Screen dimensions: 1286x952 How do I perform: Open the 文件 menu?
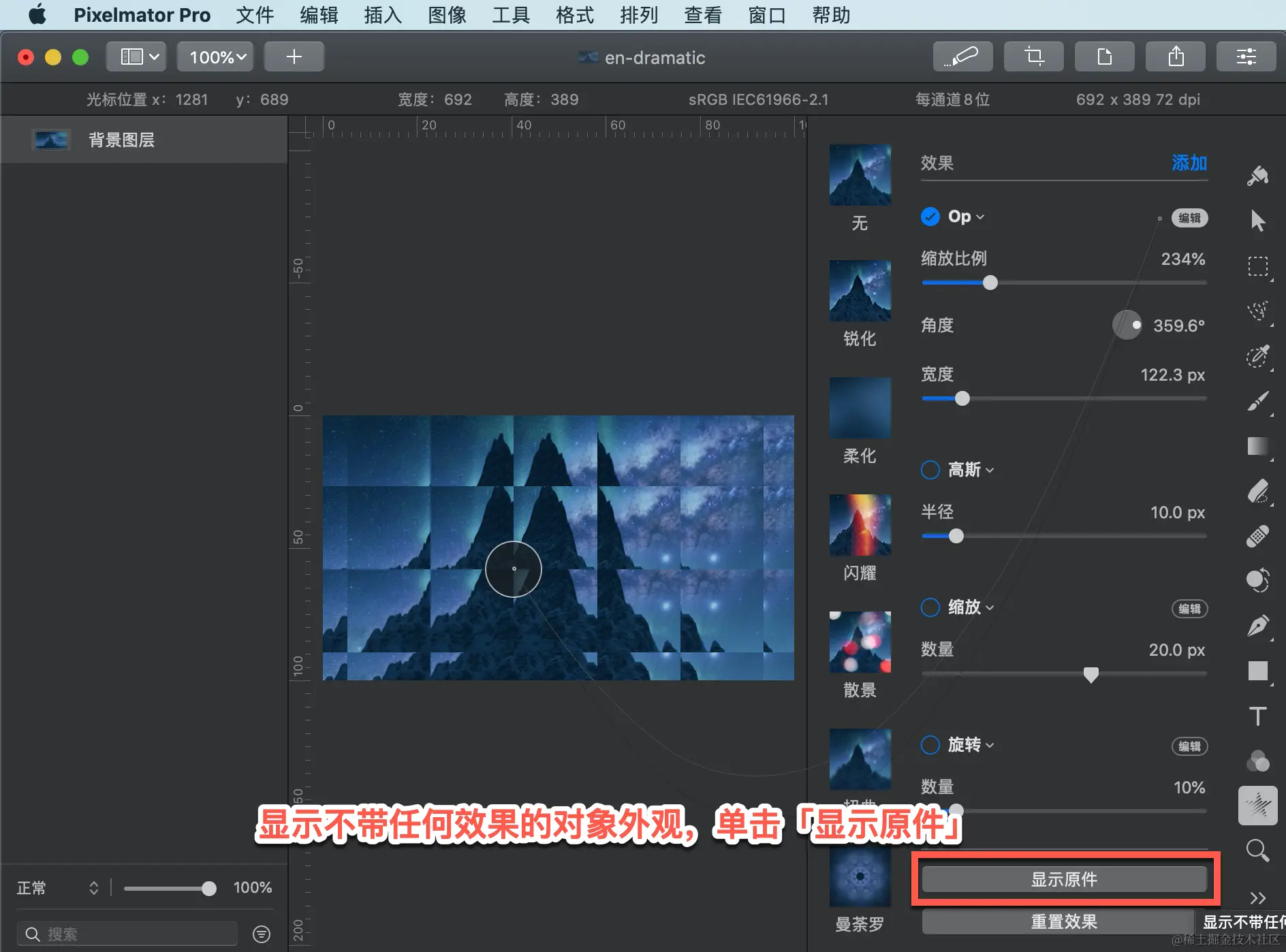click(x=255, y=15)
